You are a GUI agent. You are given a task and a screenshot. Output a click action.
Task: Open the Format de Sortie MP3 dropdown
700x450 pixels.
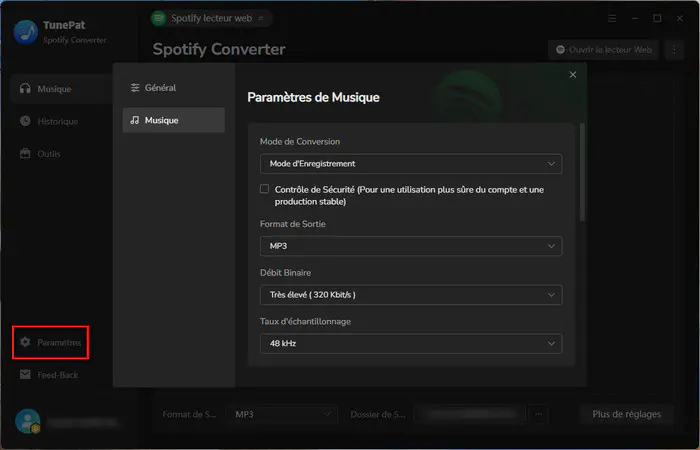[411, 246]
